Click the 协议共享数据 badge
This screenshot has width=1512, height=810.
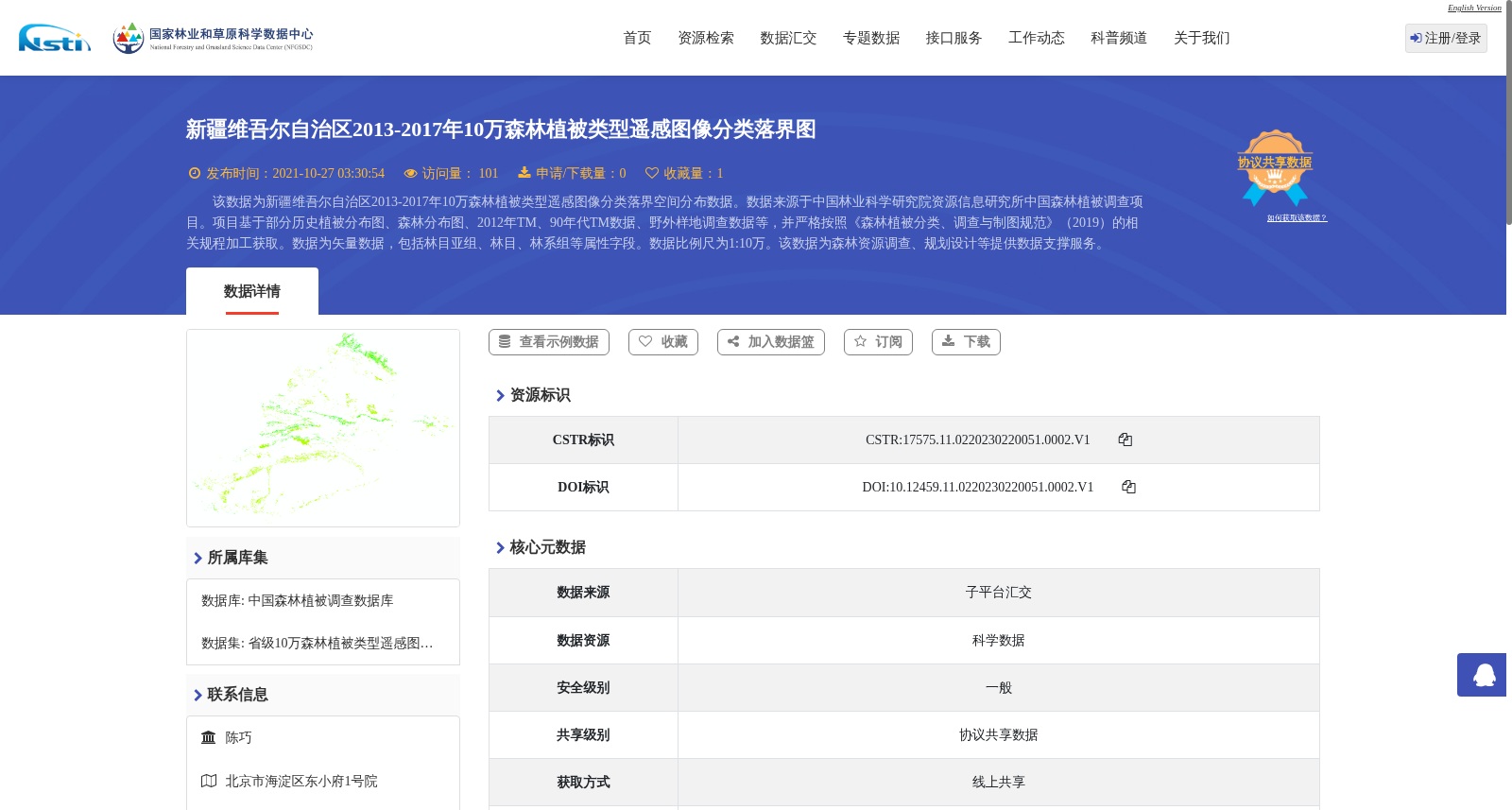[1275, 167]
